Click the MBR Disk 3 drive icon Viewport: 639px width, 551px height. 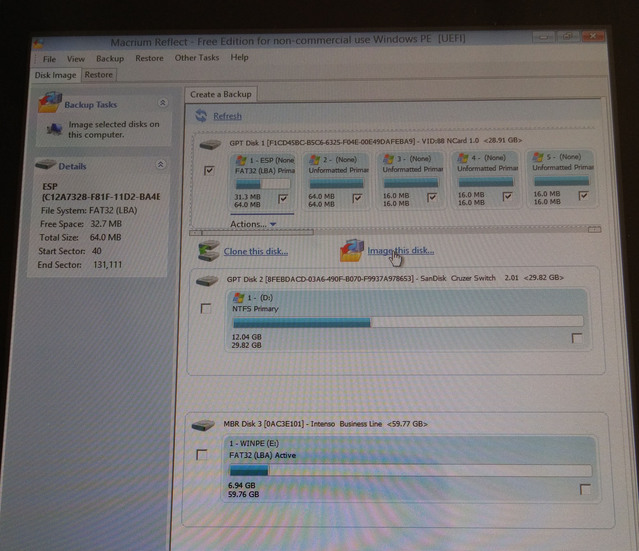203,425
